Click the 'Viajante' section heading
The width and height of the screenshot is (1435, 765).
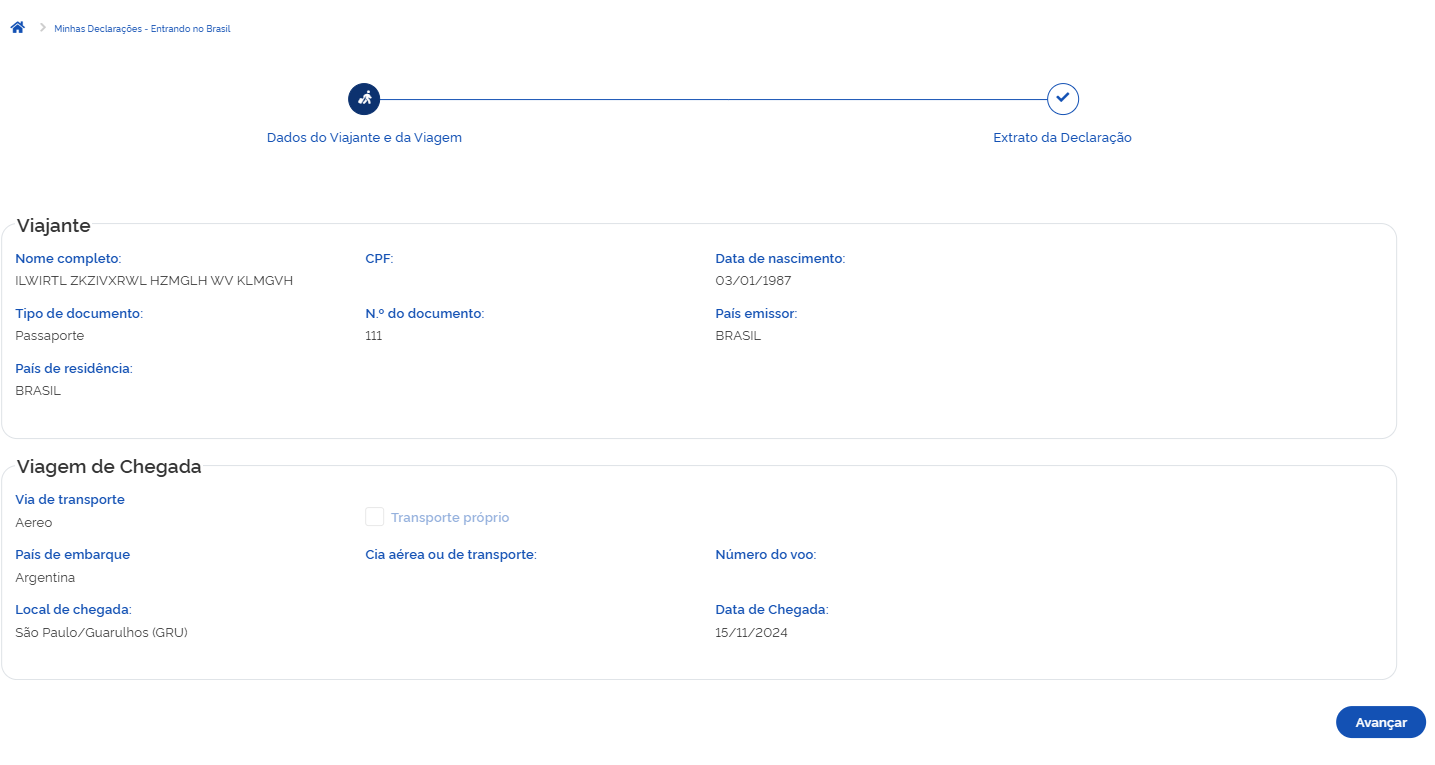54,226
